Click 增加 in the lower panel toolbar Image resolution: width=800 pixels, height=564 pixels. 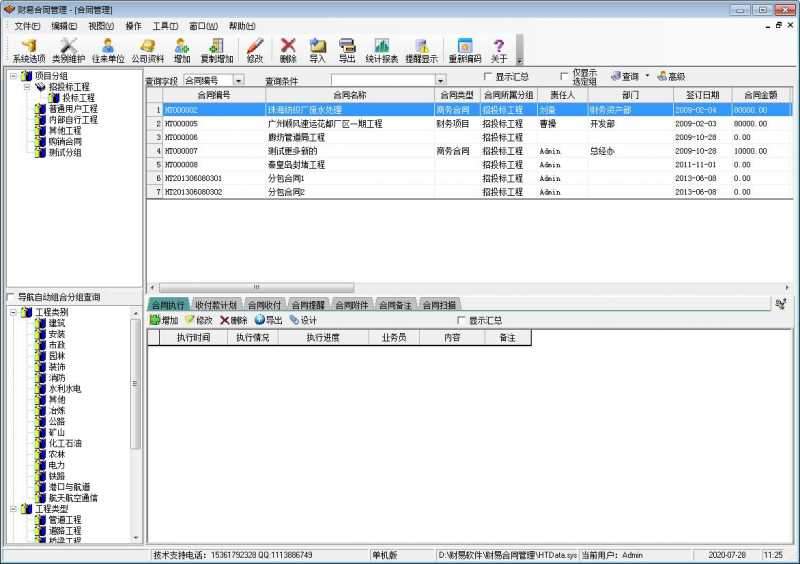(x=164, y=321)
